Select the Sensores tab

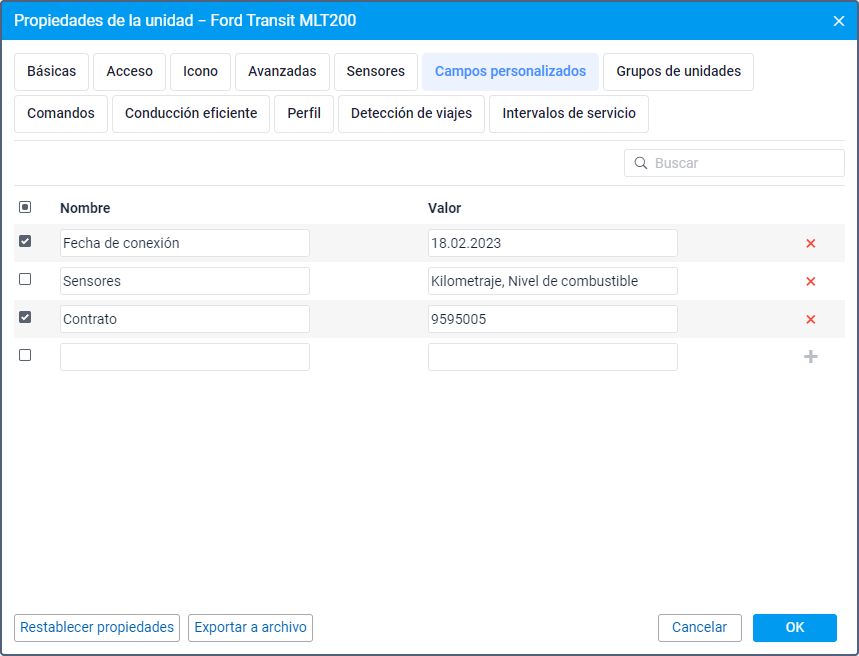click(376, 72)
